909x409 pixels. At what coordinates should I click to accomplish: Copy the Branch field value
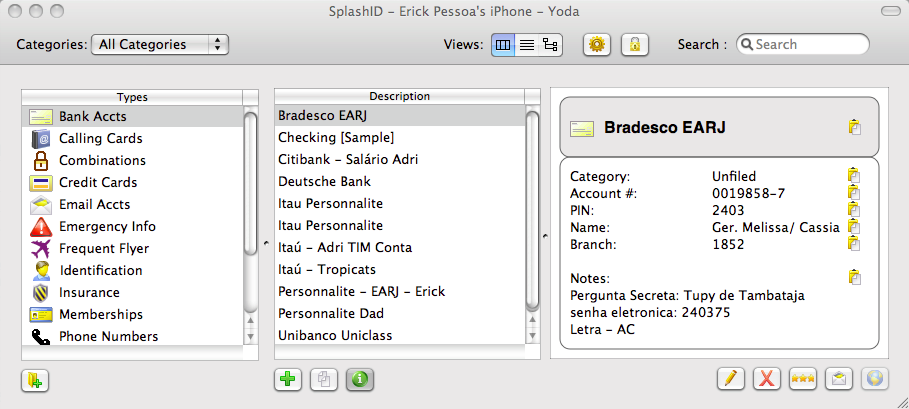pyautogui.click(x=854, y=243)
